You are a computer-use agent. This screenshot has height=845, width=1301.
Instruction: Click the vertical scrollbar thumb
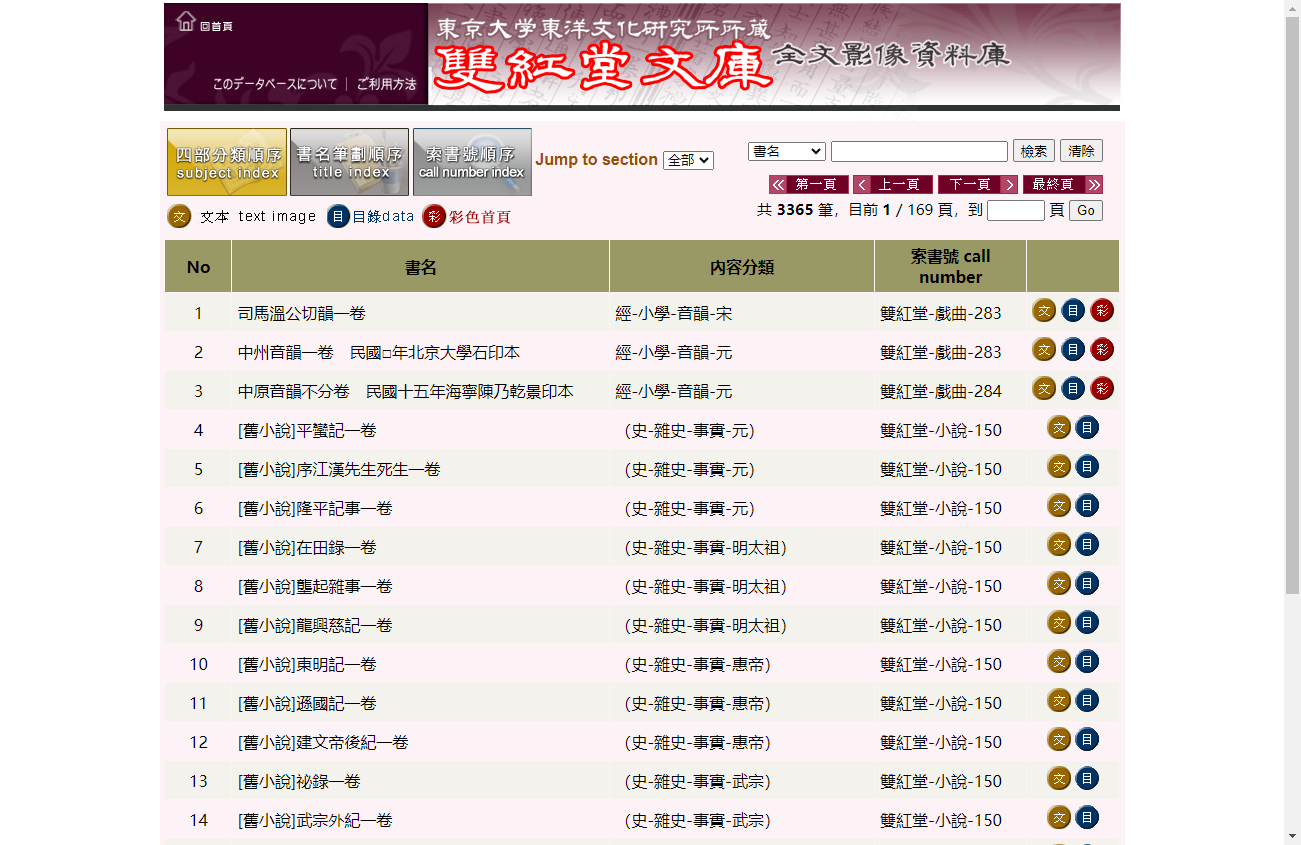pos(1292,306)
